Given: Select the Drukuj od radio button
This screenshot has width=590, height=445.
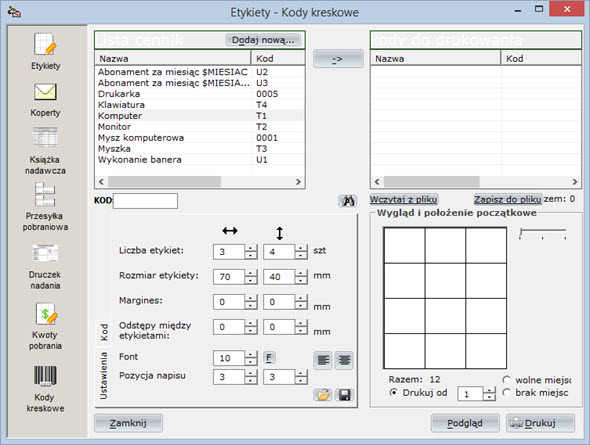Looking at the screenshot, I should [393, 392].
